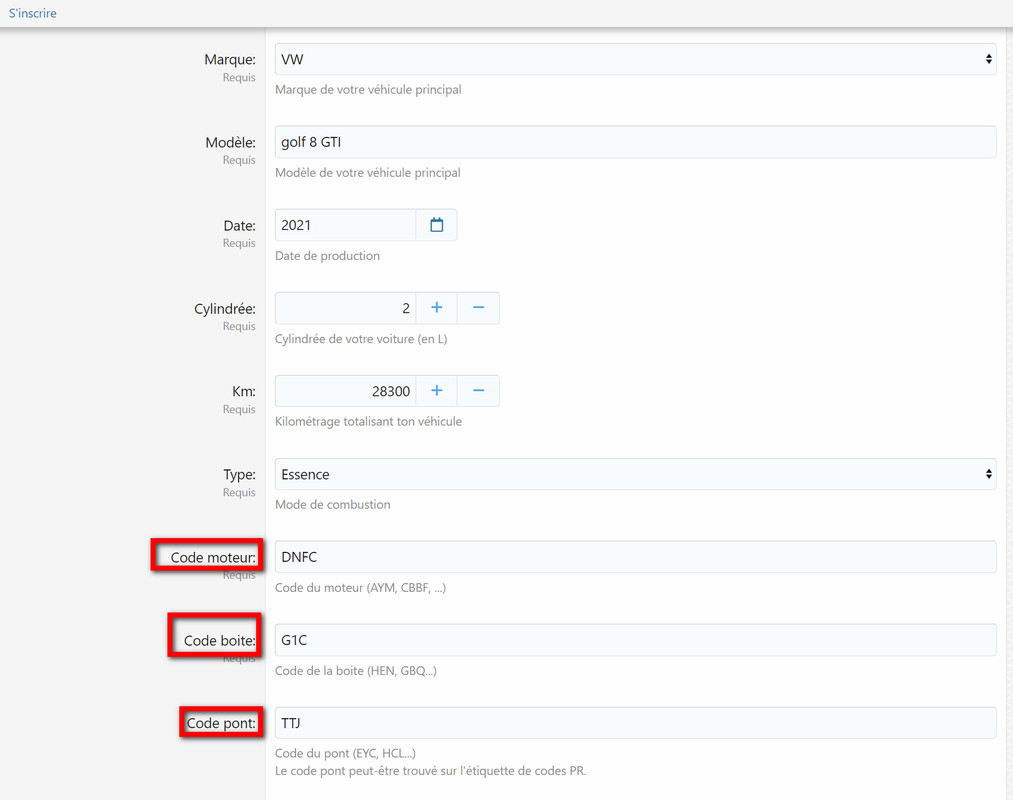
Task: Click the Marque: field label
Action: [x=230, y=59]
